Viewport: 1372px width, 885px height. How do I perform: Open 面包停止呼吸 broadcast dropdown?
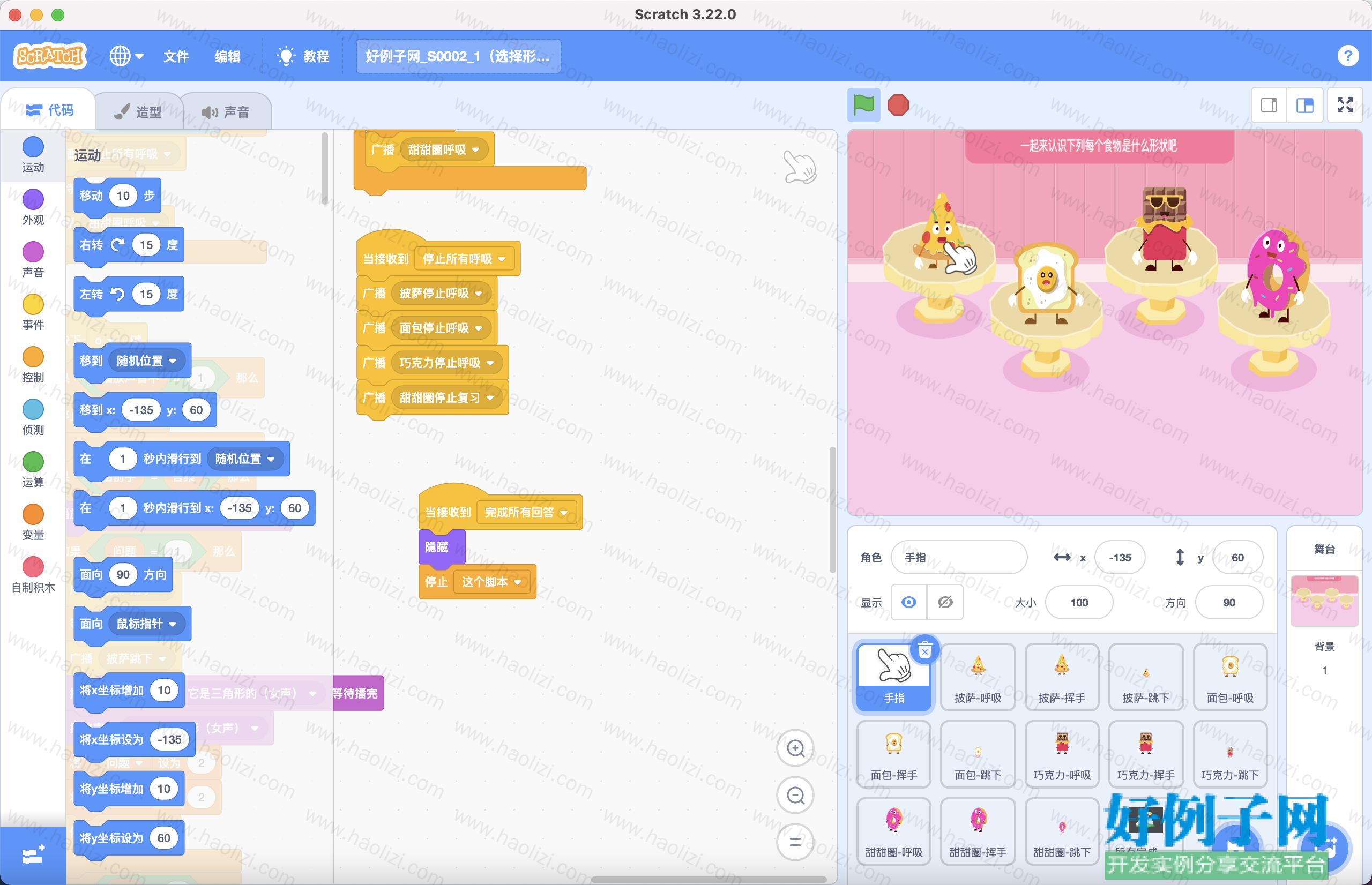(x=441, y=328)
